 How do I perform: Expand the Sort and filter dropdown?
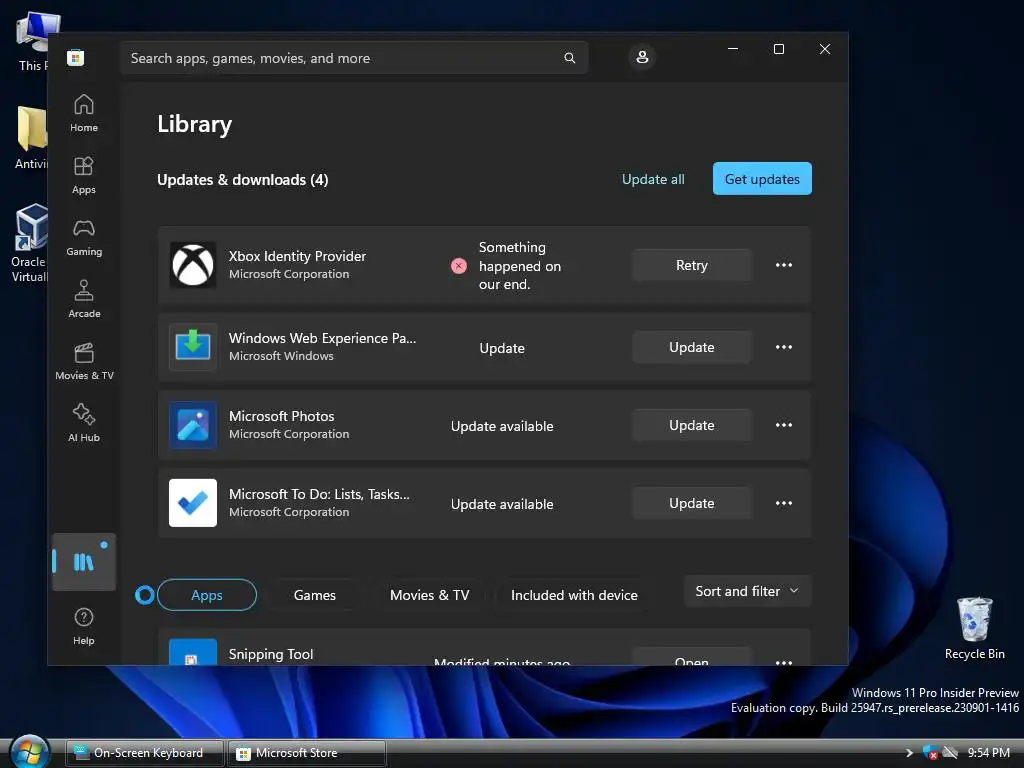[747, 591]
